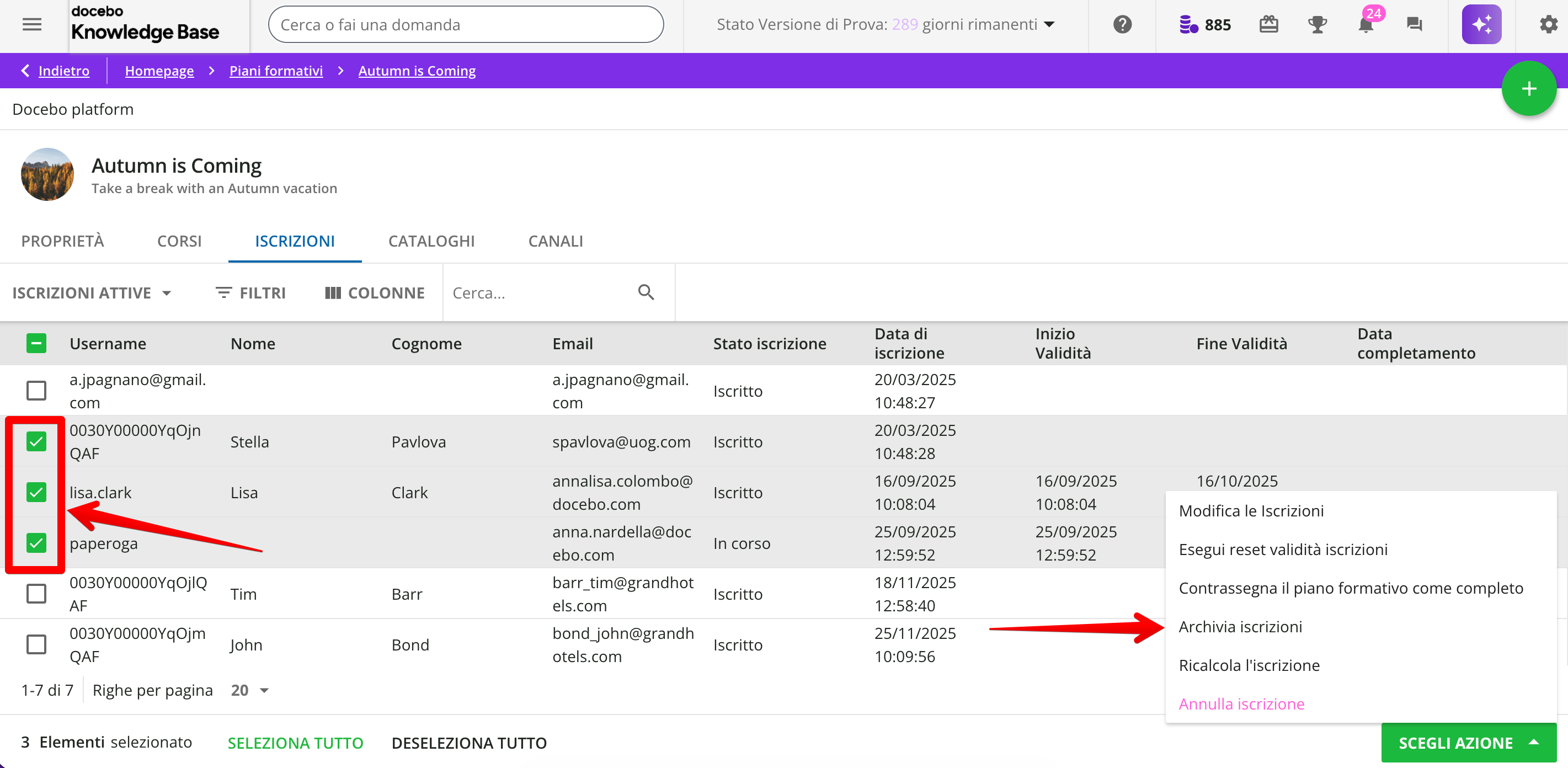Switch to the Corsi tab
The width and height of the screenshot is (1568, 768).
[179, 241]
